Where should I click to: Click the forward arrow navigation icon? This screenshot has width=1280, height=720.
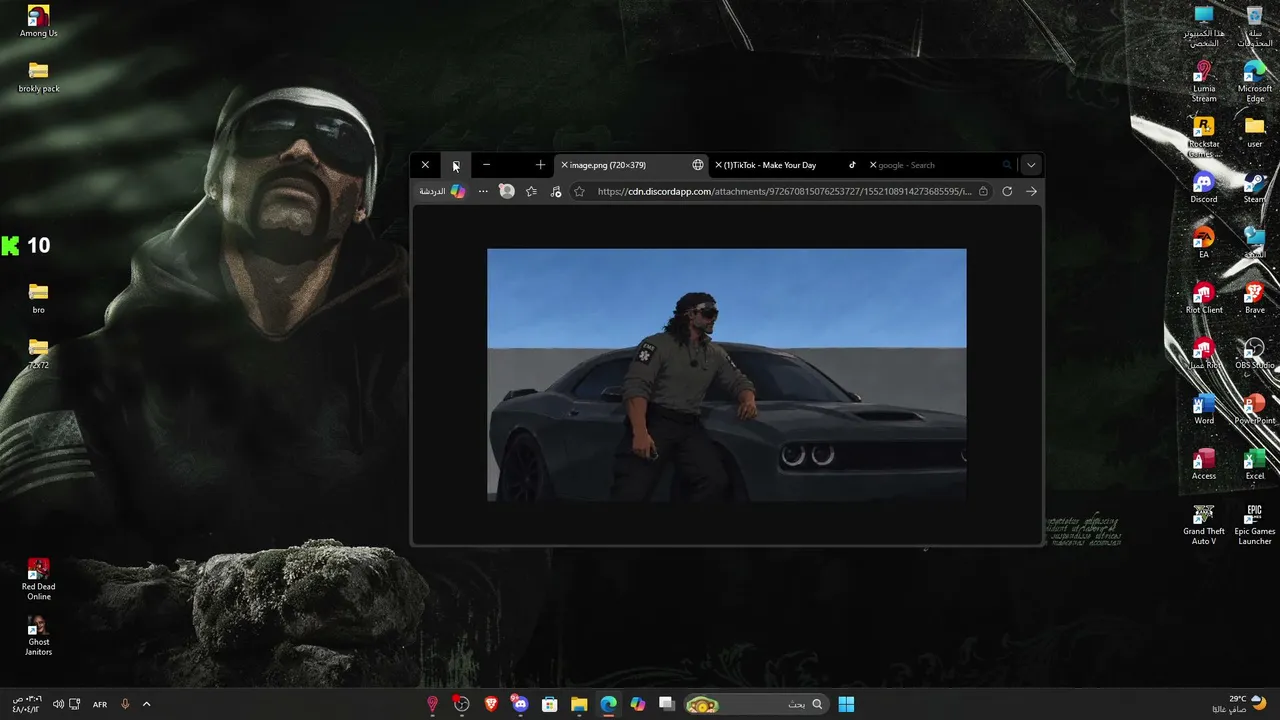1031,191
